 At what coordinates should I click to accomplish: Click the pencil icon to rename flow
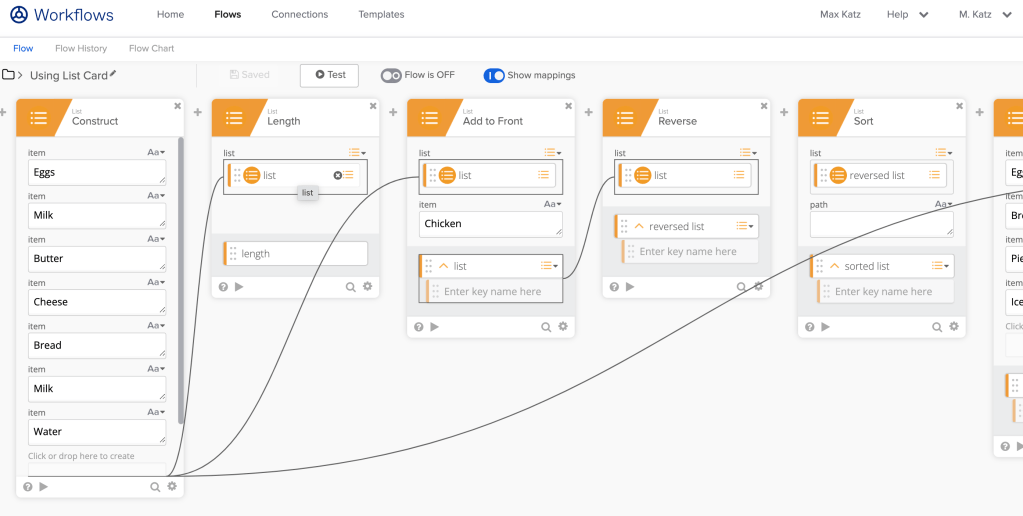click(x=113, y=74)
